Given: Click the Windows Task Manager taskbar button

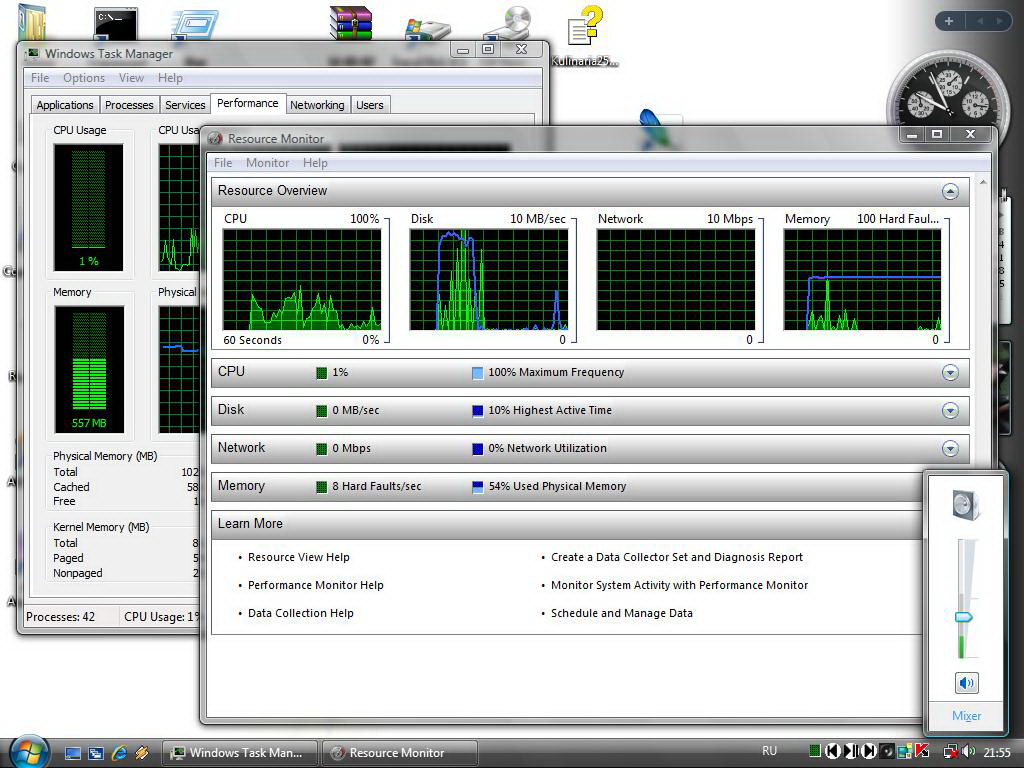Looking at the screenshot, I should coord(239,753).
